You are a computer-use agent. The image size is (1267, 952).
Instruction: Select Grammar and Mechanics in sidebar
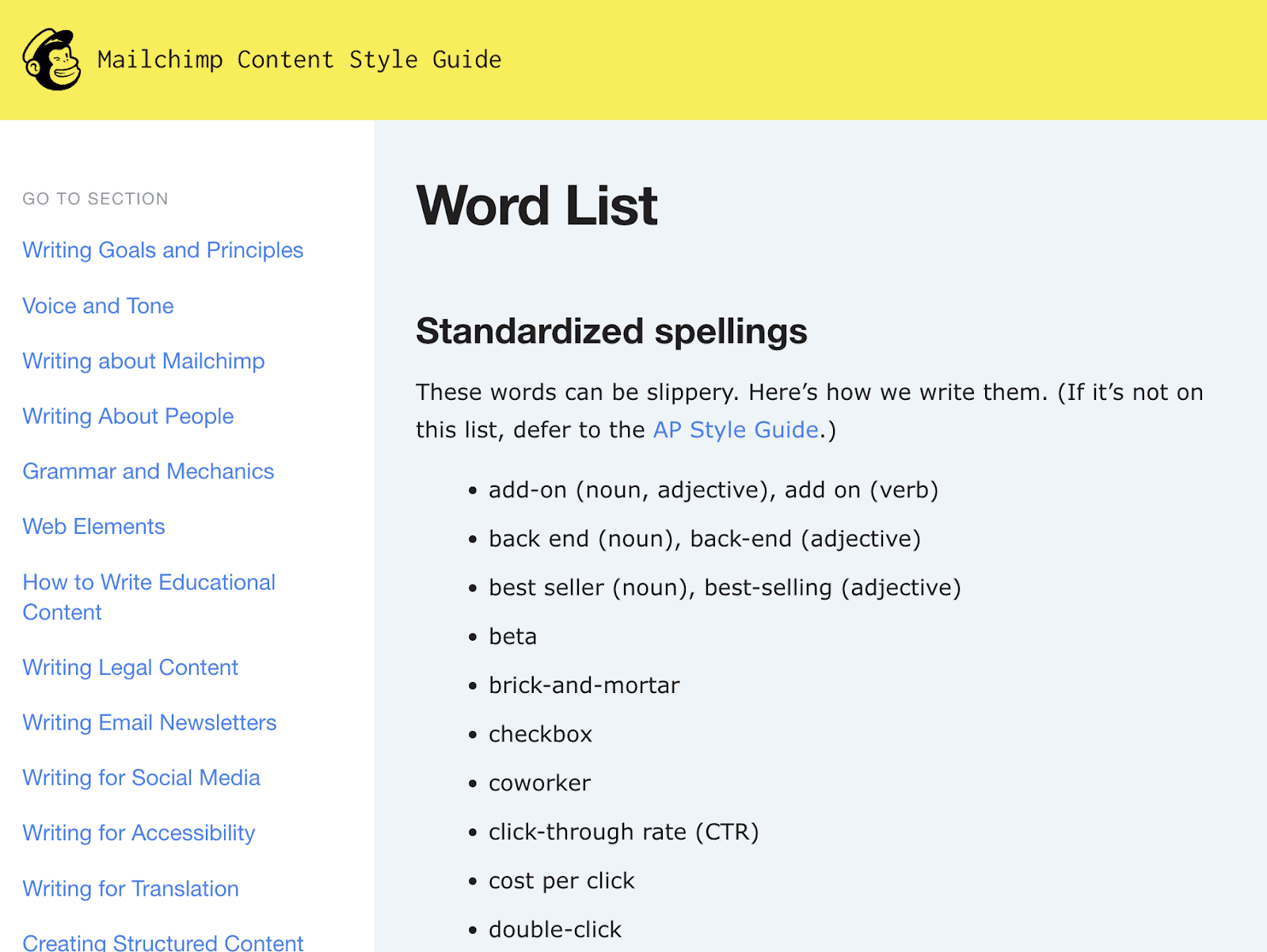149,471
